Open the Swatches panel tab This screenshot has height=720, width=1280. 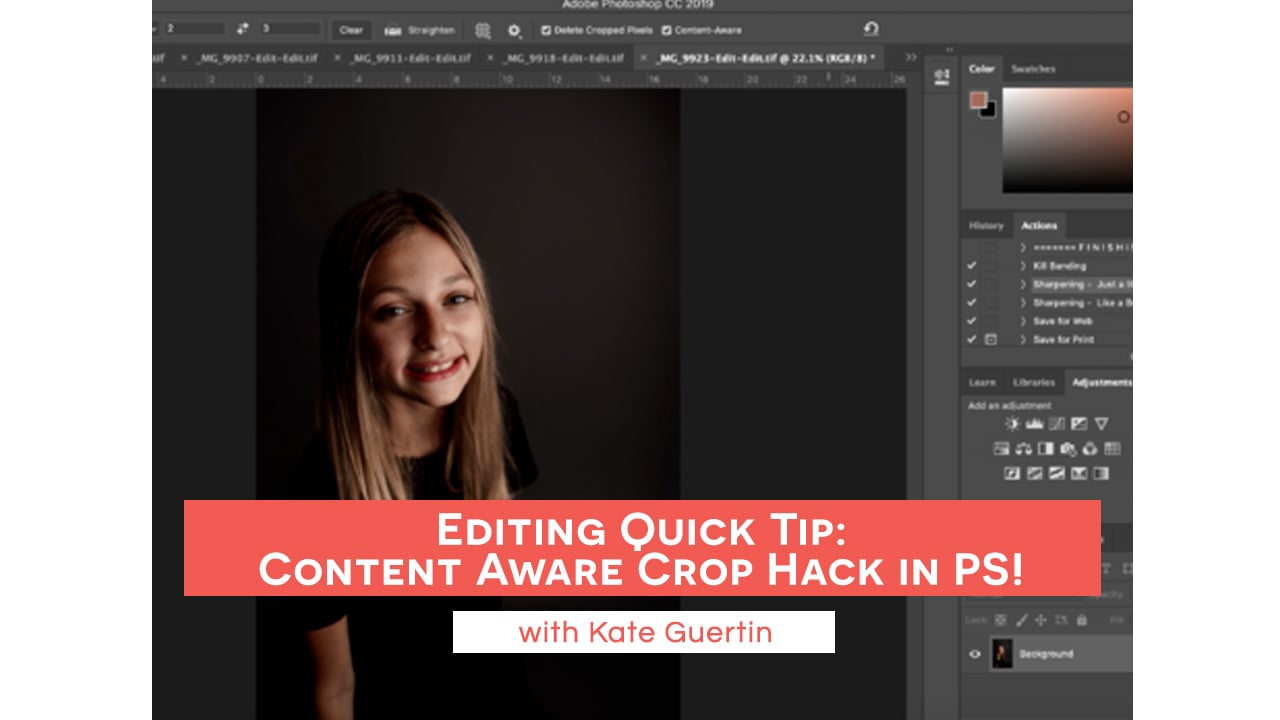(x=1033, y=69)
